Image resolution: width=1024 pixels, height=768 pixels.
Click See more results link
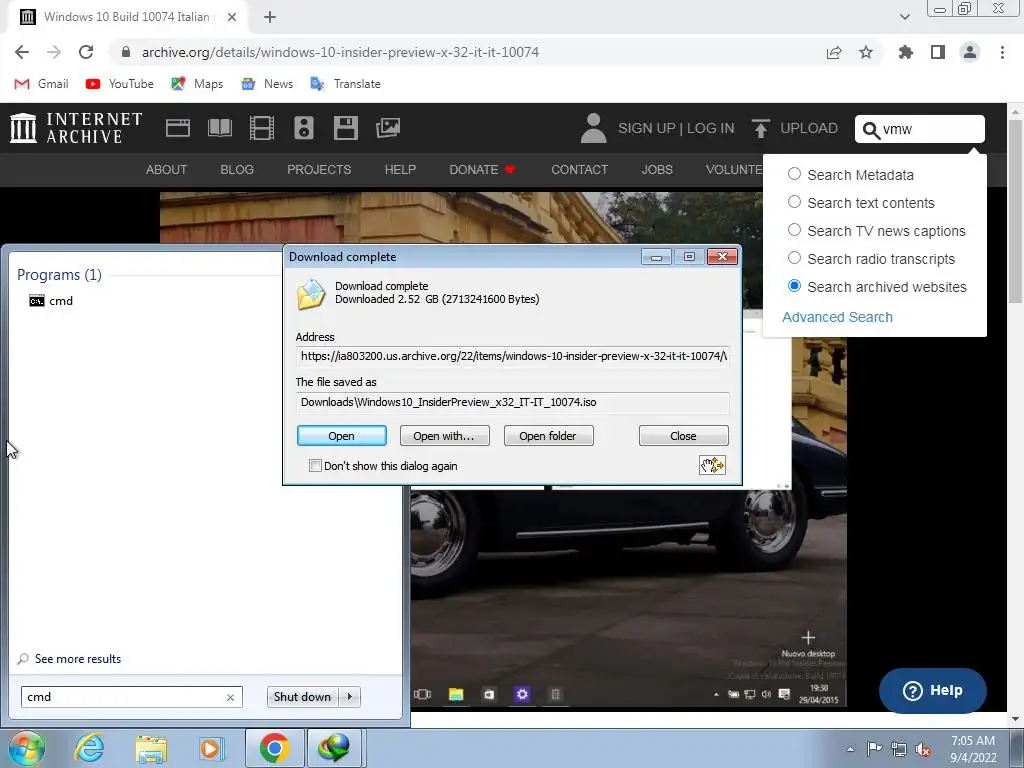click(78, 659)
